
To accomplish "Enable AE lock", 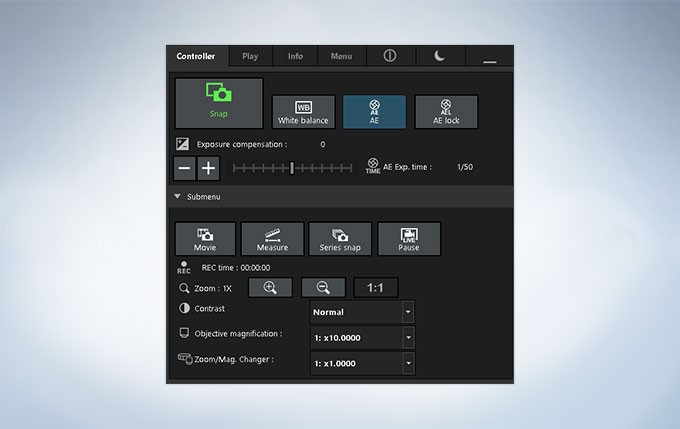I will point(446,112).
